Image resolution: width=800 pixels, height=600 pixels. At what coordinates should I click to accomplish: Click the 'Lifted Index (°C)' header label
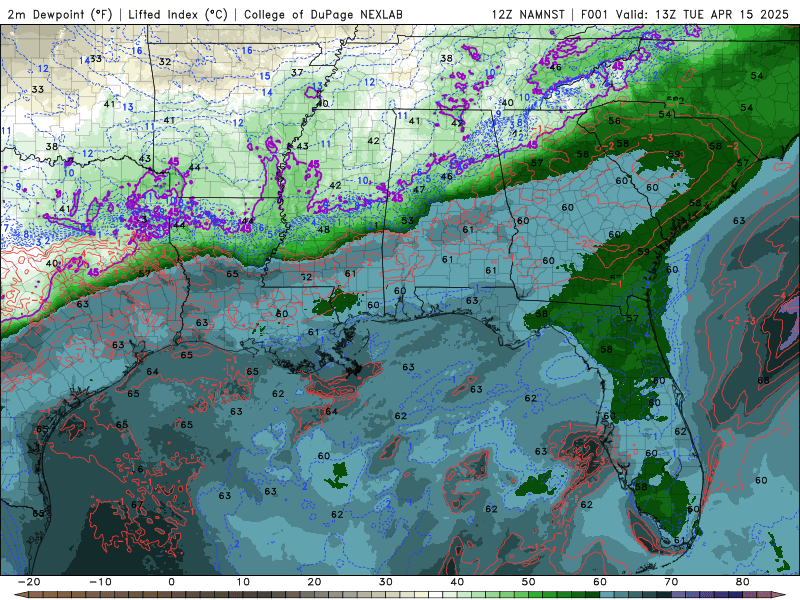point(178,14)
